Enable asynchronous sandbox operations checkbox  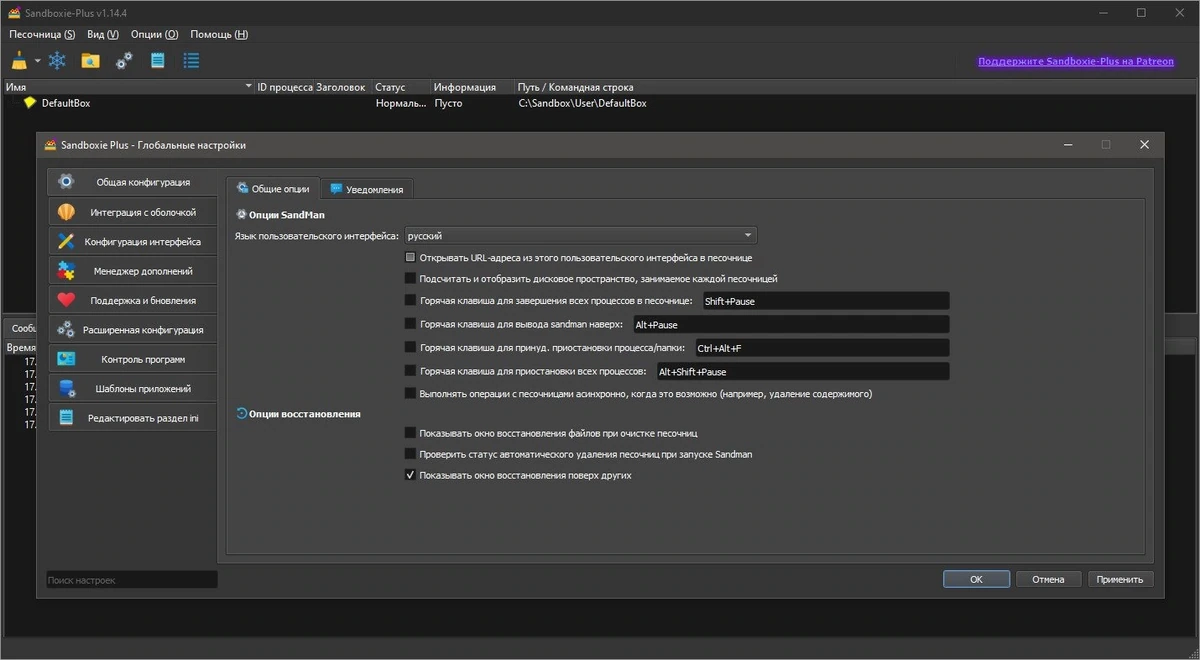tap(410, 394)
